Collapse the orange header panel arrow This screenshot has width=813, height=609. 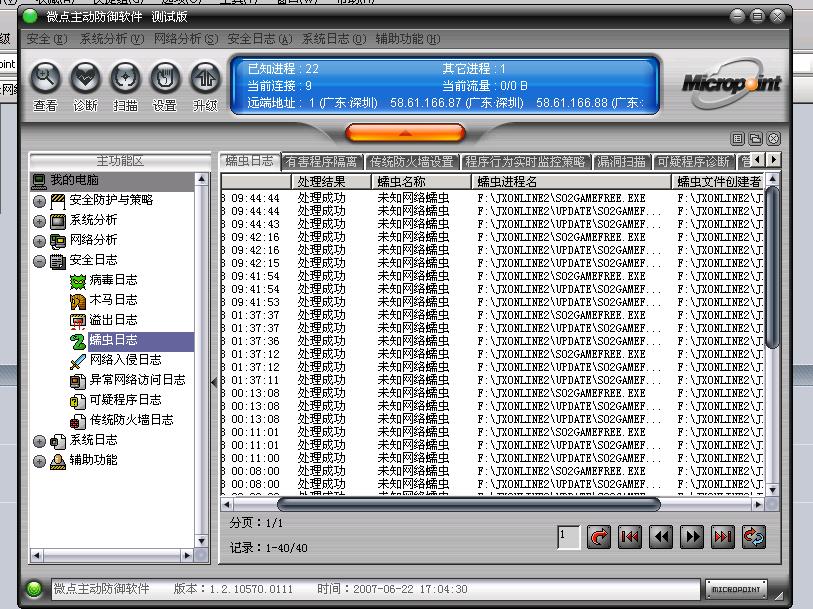pyautogui.click(x=405, y=133)
